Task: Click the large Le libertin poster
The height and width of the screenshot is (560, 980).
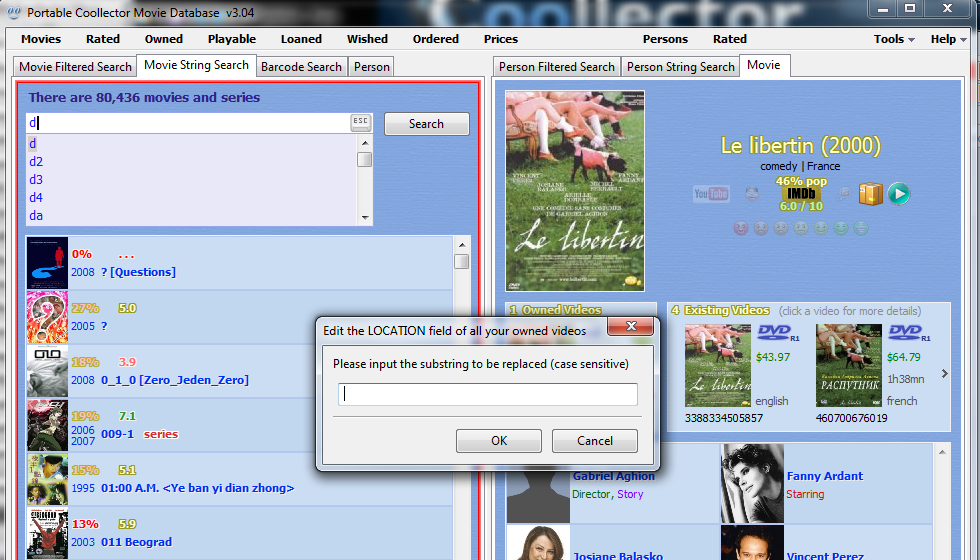Action: (575, 191)
